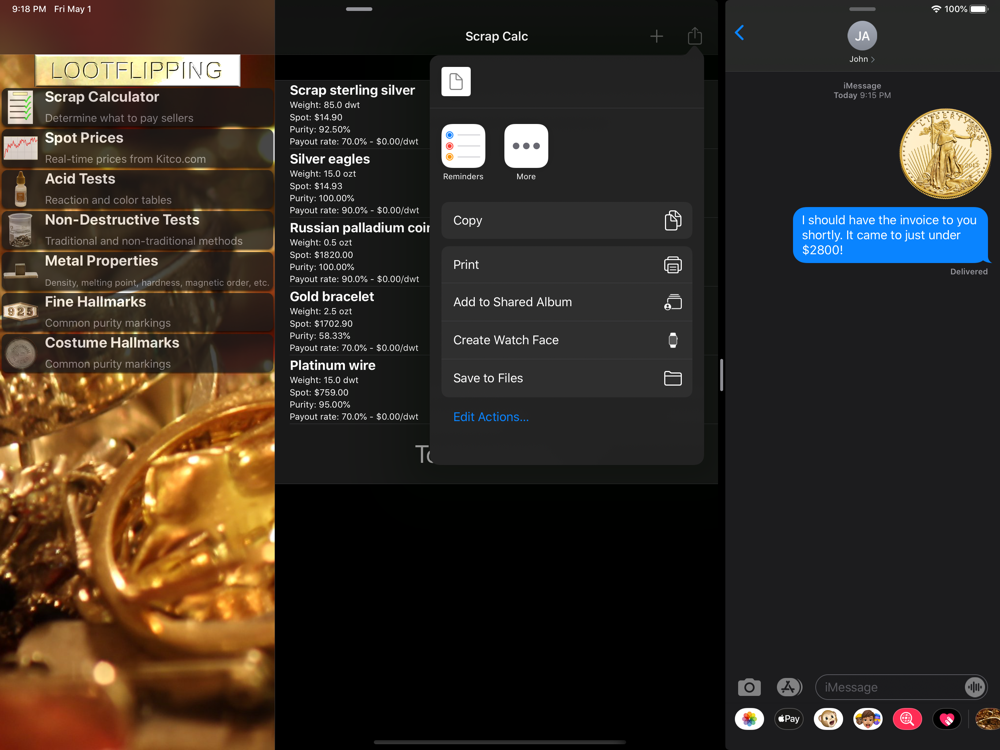Screen dimensions: 1000x750
Task: Tap the status bar clock reading 9:18 PM
Action: click(29, 9)
